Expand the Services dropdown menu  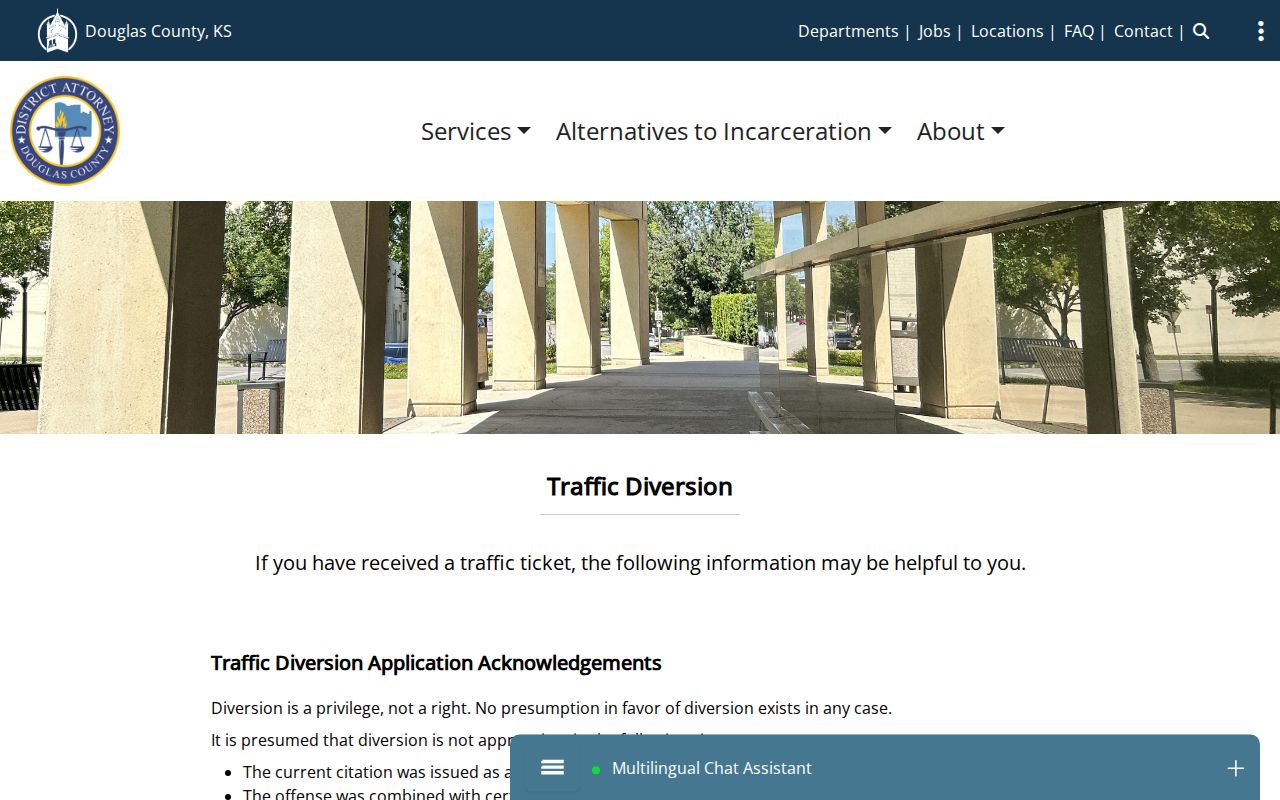(x=476, y=131)
